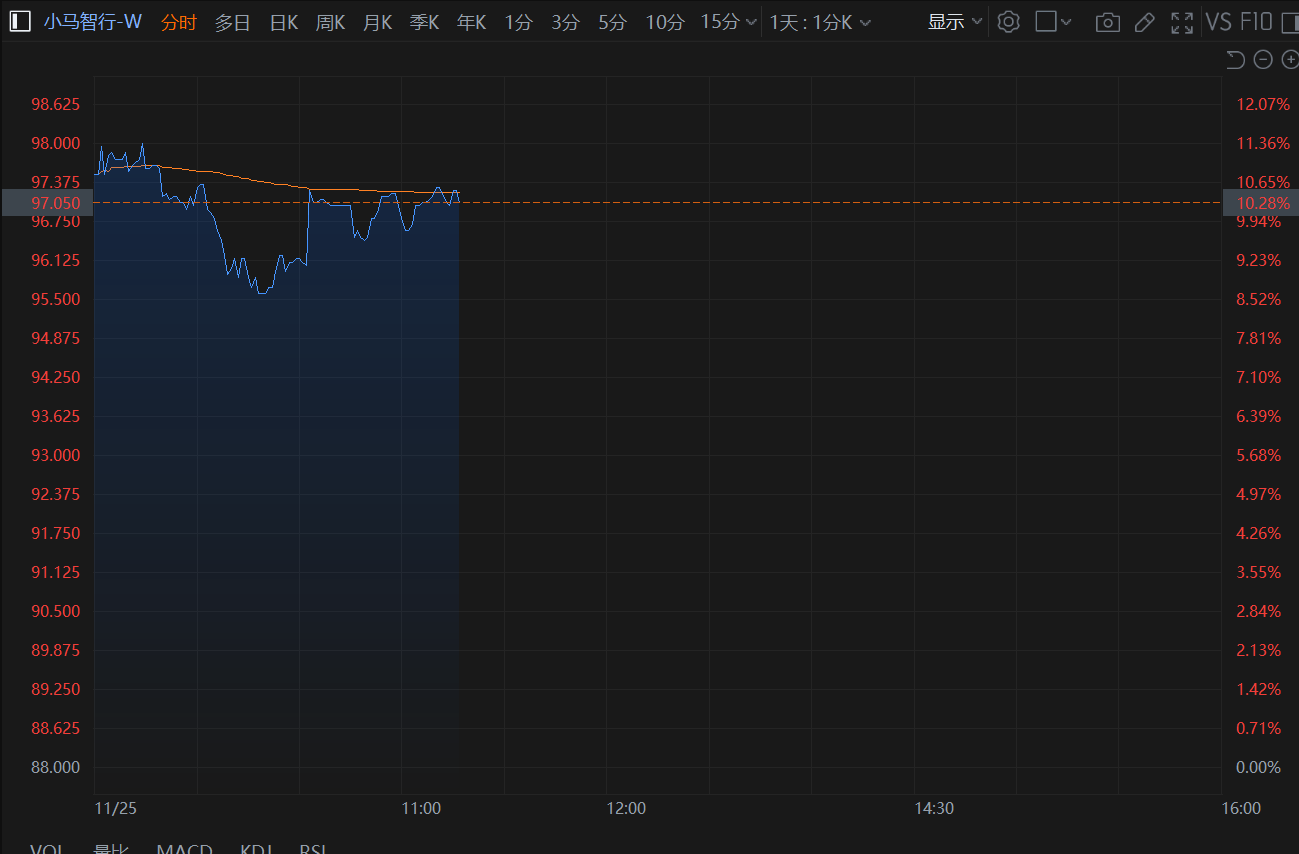Open chart settings gear icon
The image size is (1299, 854).
(1008, 22)
